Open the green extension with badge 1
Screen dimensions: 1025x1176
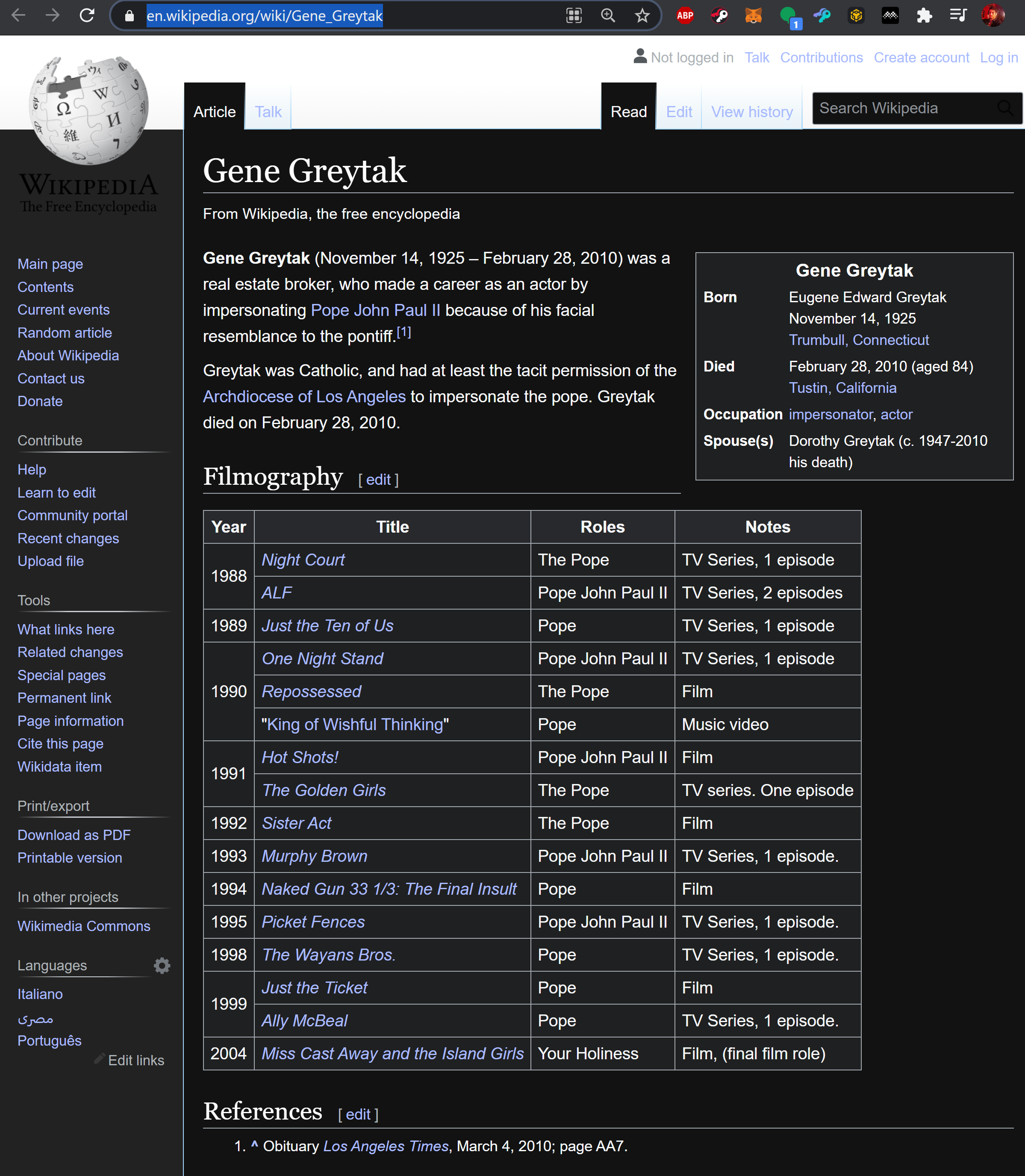789,17
